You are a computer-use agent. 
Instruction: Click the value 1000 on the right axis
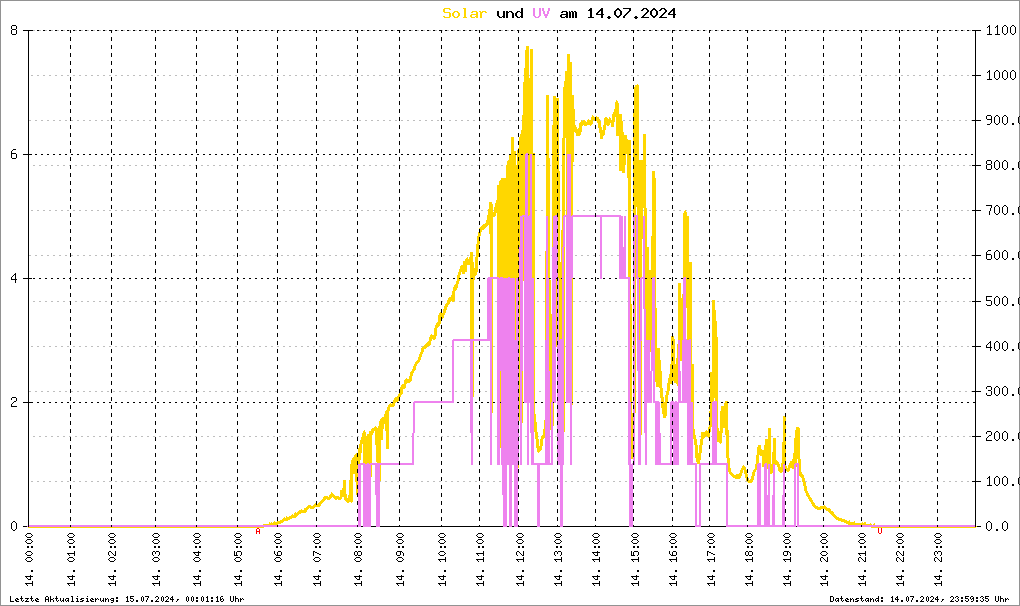pos(1000,75)
